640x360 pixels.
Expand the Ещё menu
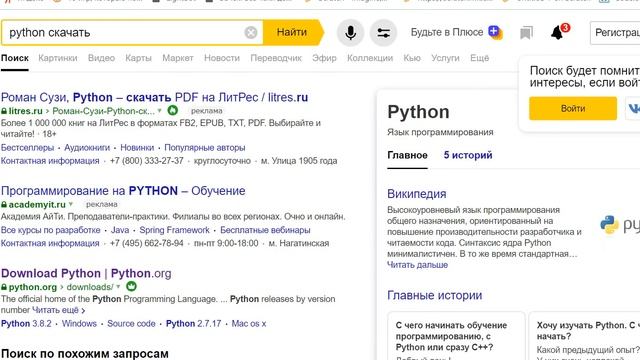[x=479, y=58]
